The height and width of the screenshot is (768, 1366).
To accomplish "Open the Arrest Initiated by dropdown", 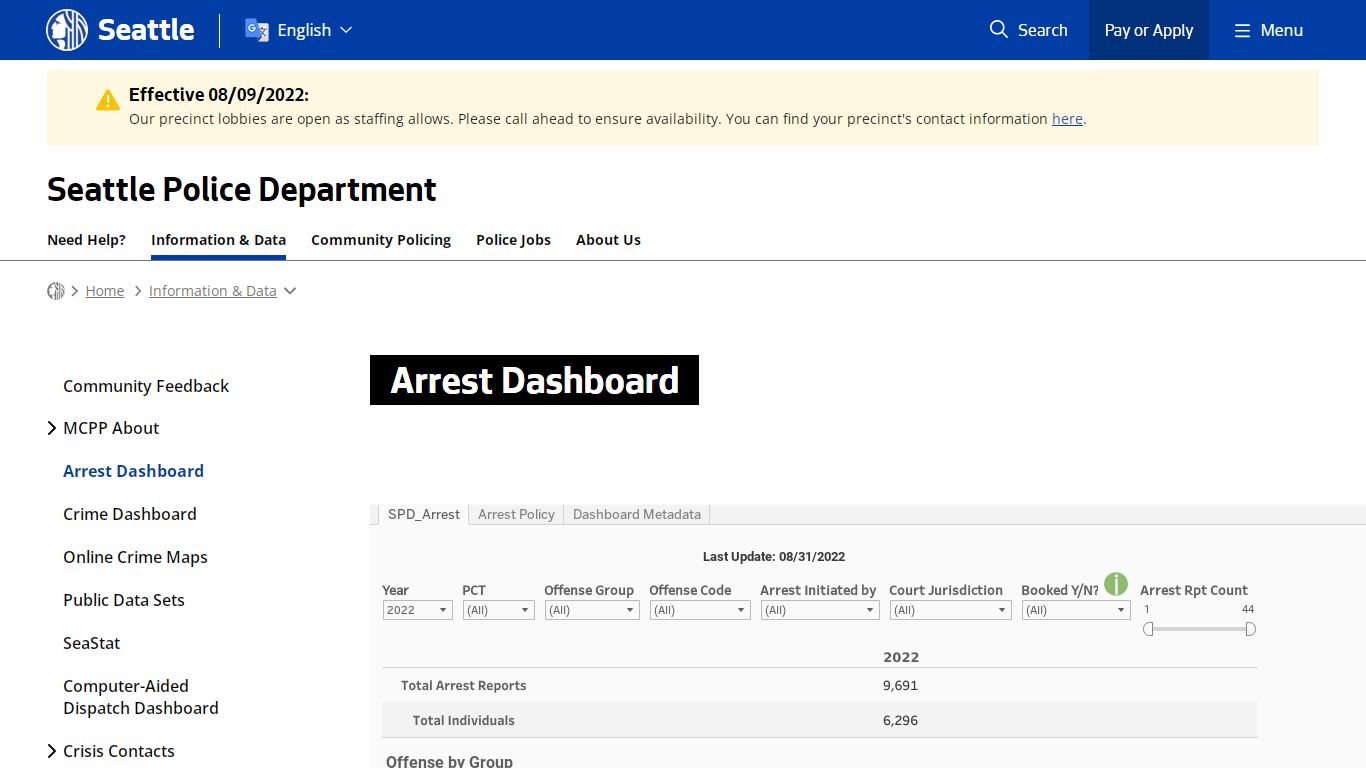I will 820,610.
